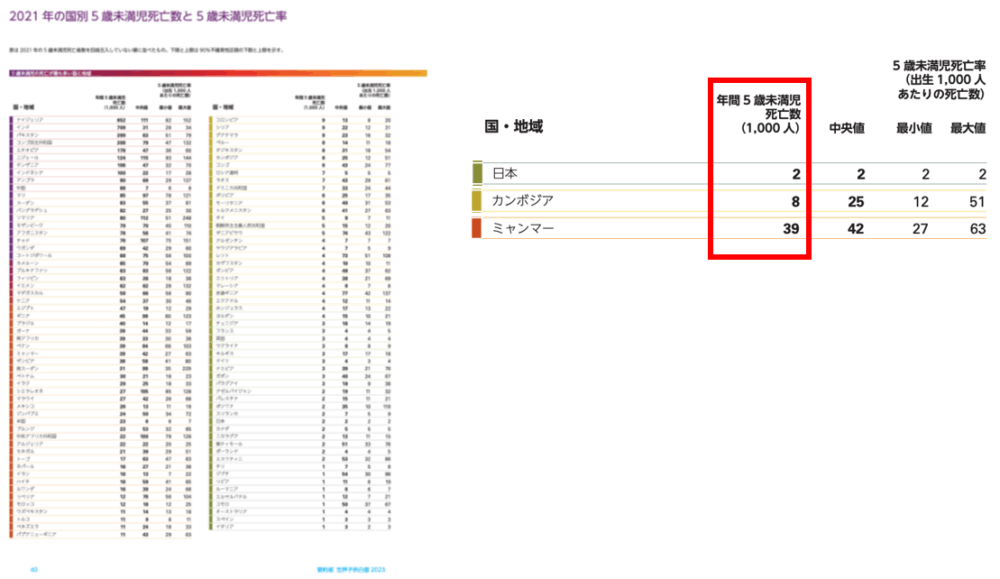
Task: Click the 年間5歳未満児死亡数 header inside the red box
Action: pyautogui.click(x=758, y=114)
